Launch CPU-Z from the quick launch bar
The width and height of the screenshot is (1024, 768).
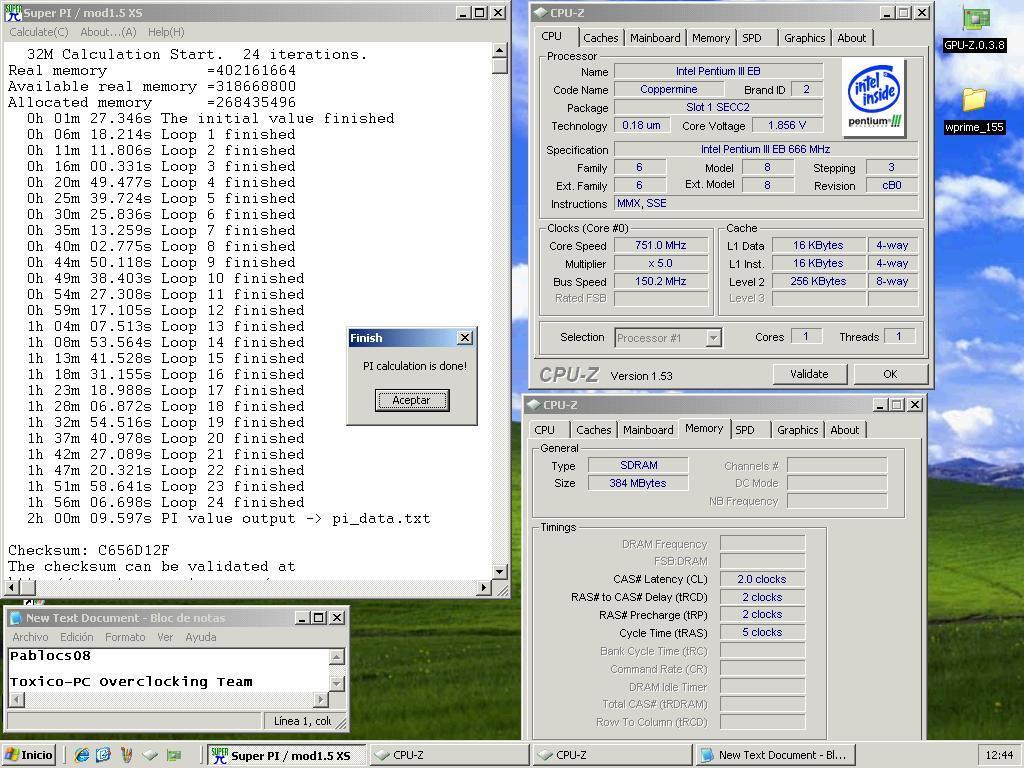(x=150, y=755)
